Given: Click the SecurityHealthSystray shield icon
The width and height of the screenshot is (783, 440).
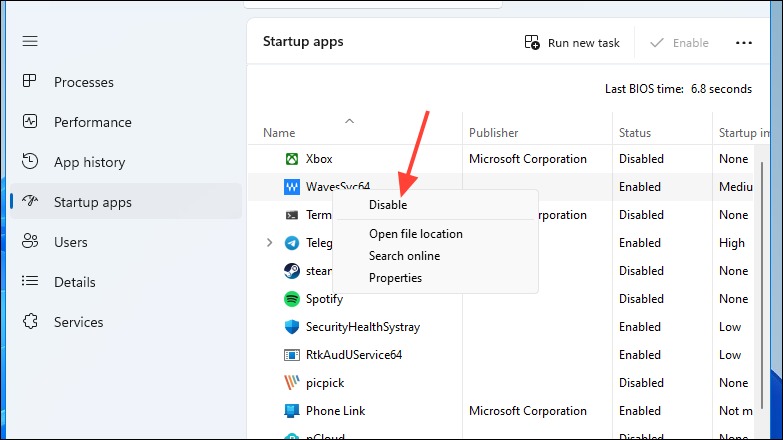Looking at the screenshot, I should click(292, 327).
